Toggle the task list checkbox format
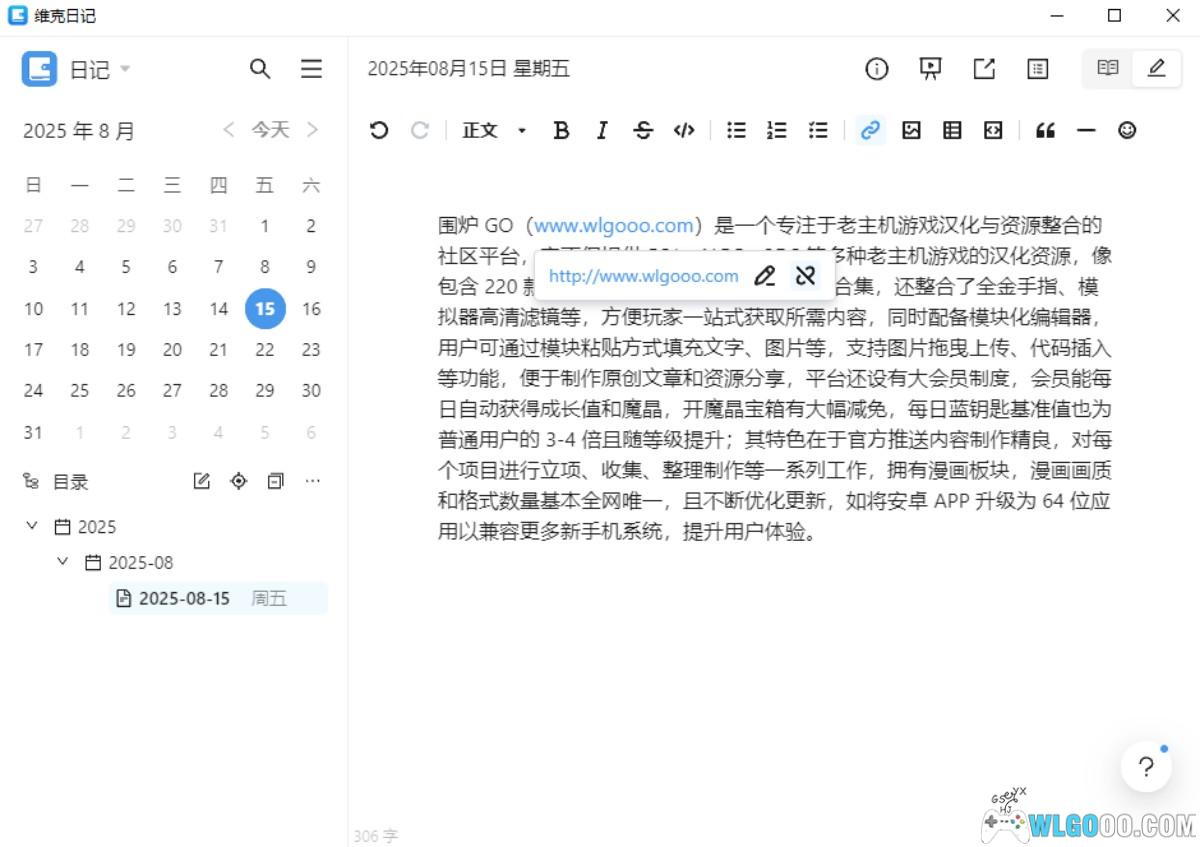Viewport: 1200px width, 847px height. tap(818, 130)
